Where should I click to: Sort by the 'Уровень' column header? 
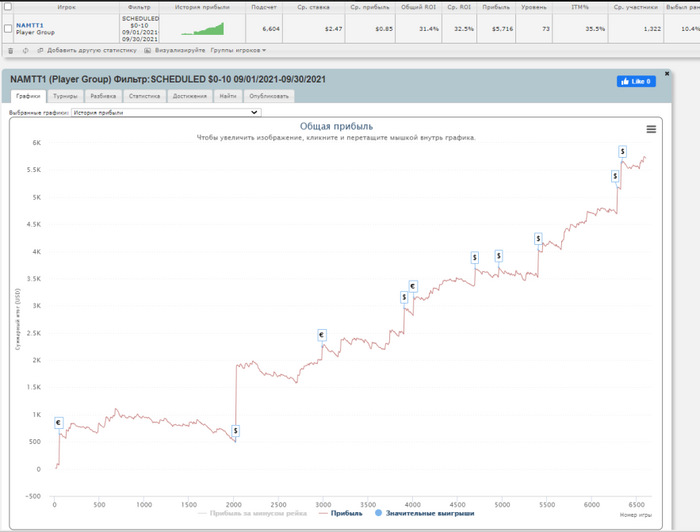click(x=533, y=7)
